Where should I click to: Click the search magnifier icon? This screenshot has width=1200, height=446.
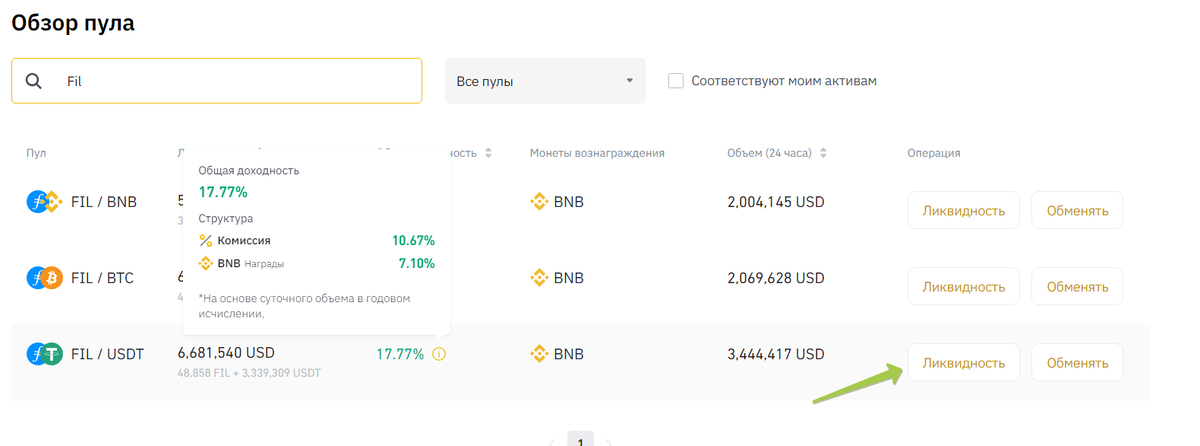click(x=34, y=81)
